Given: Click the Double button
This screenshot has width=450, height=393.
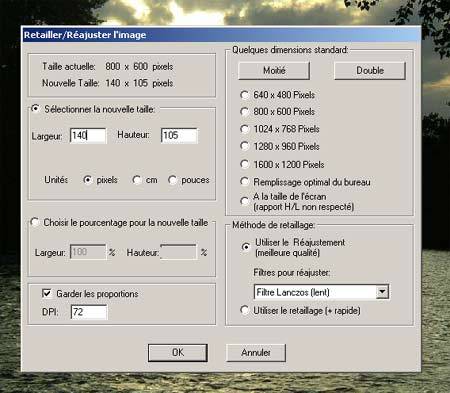Looking at the screenshot, I should point(370,71).
